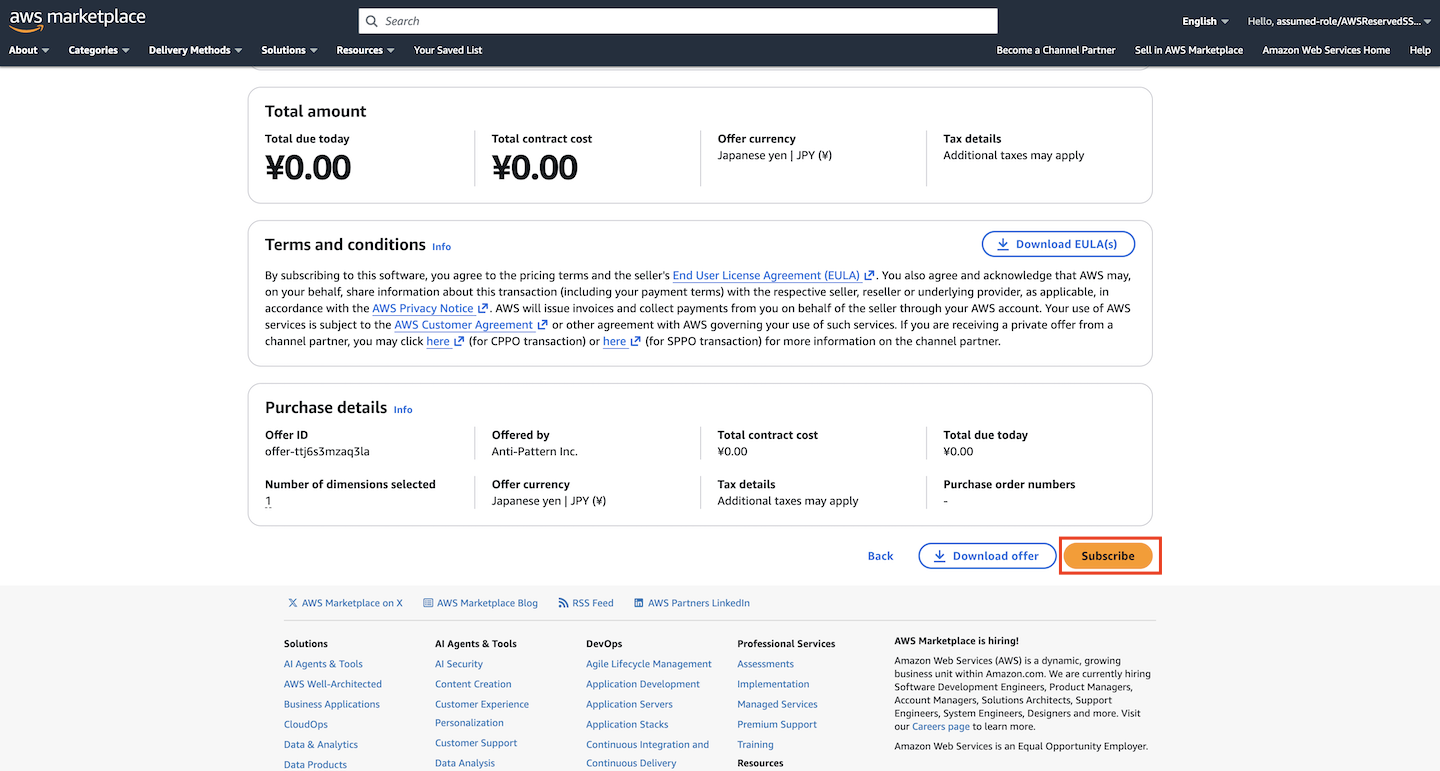Expand the Categories dropdown
Viewport: 1440px width, 771px height.
pos(99,50)
